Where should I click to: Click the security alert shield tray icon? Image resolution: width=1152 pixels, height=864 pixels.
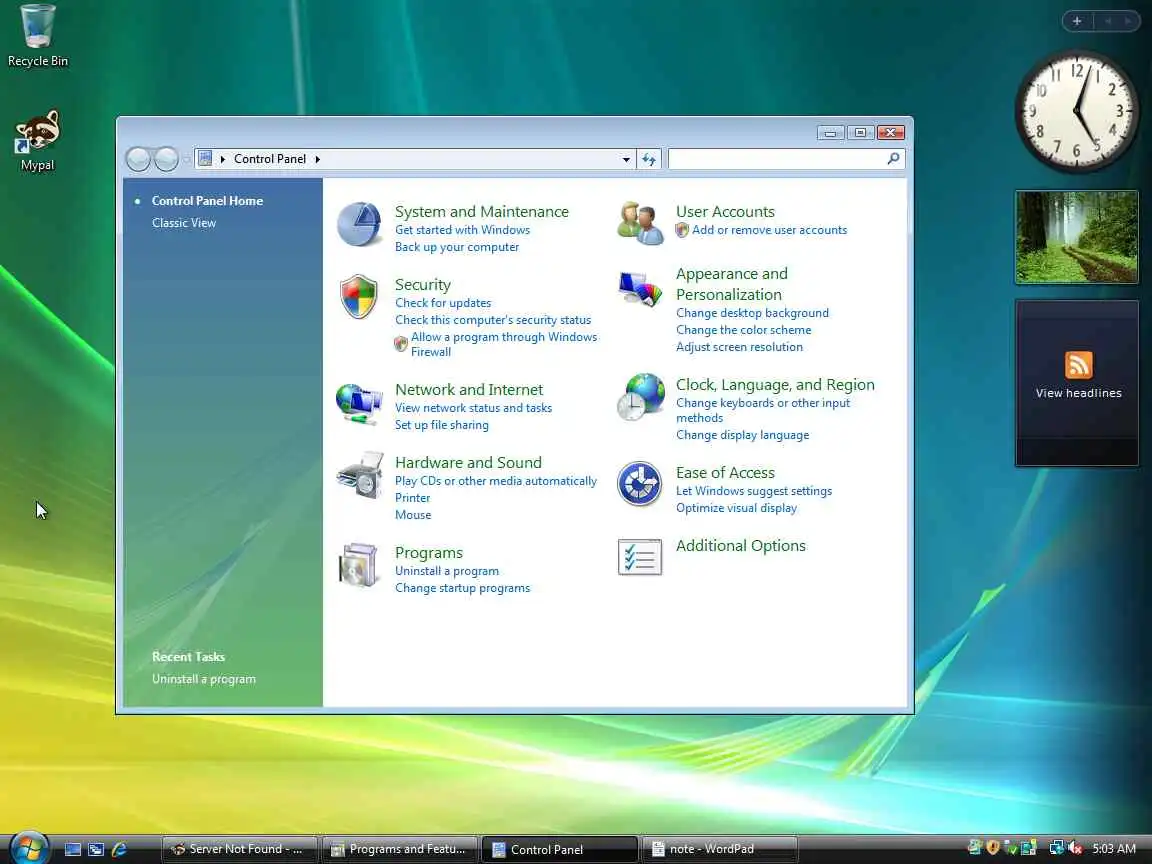click(x=993, y=848)
